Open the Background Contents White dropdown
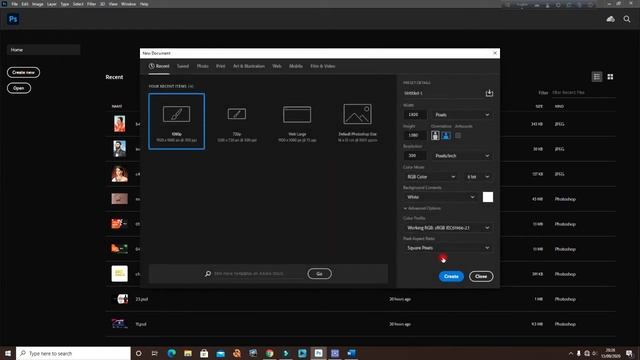The width and height of the screenshot is (640, 360). pos(440,197)
